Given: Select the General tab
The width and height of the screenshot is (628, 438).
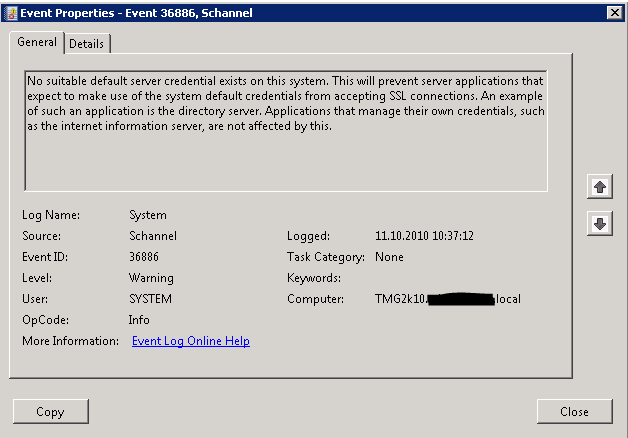Looking at the screenshot, I should tap(37, 42).
